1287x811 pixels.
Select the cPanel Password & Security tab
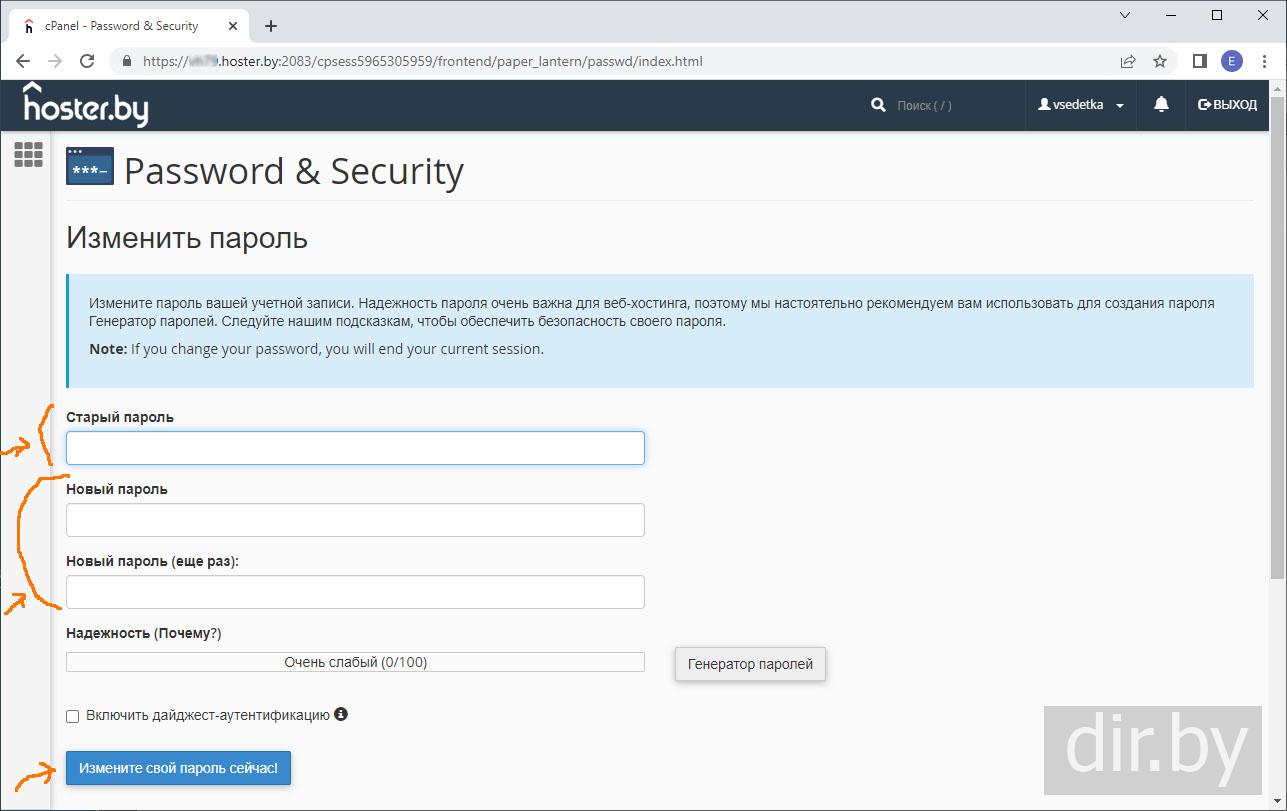122,26
